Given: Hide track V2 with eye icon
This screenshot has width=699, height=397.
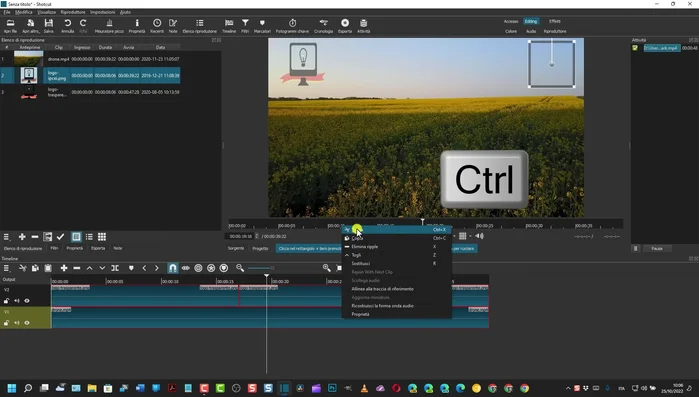Looking at the screenshot, I should (27, 301).
